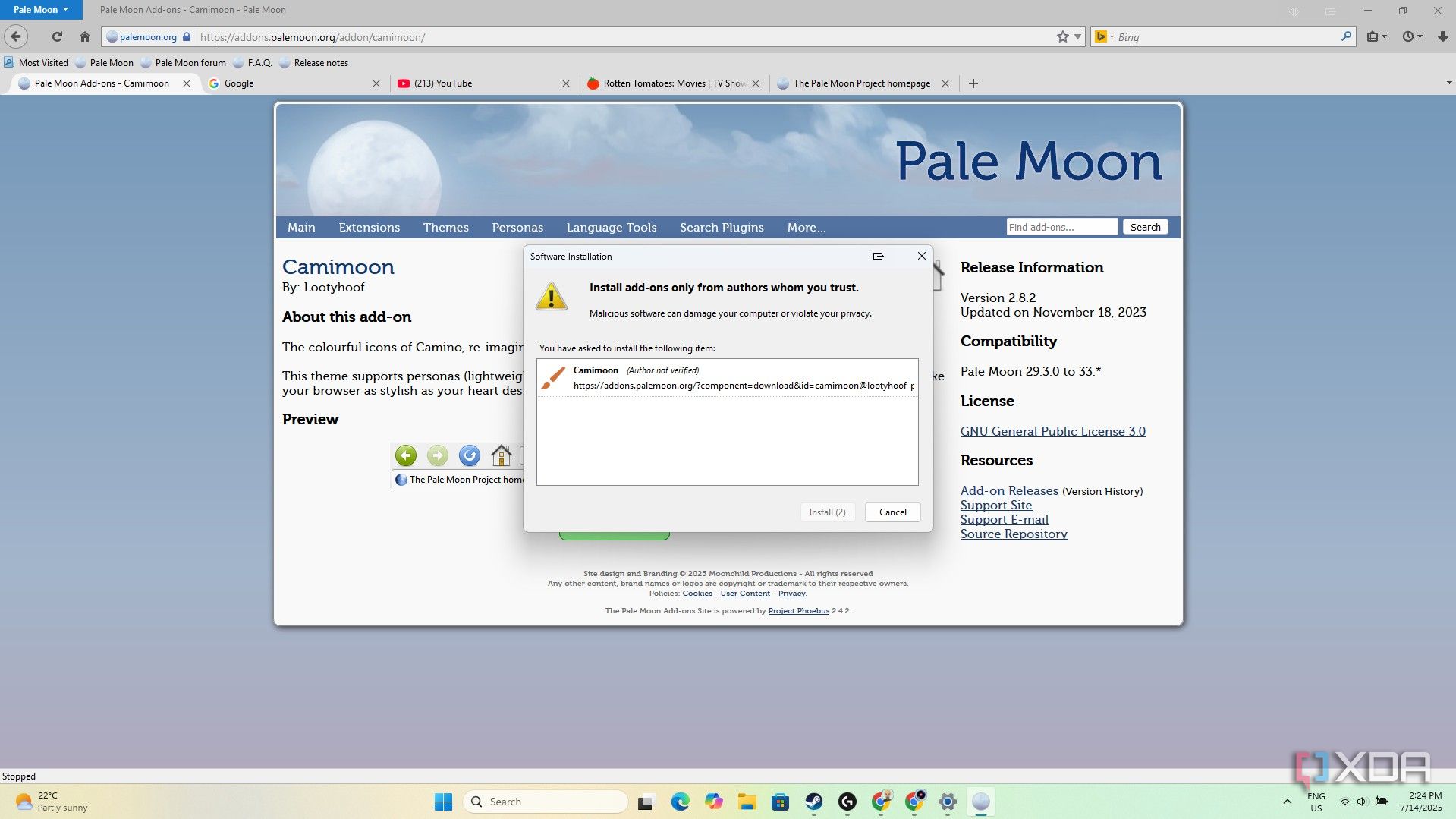
Task: Close the YouTube tab
Action: click(565, 83)
